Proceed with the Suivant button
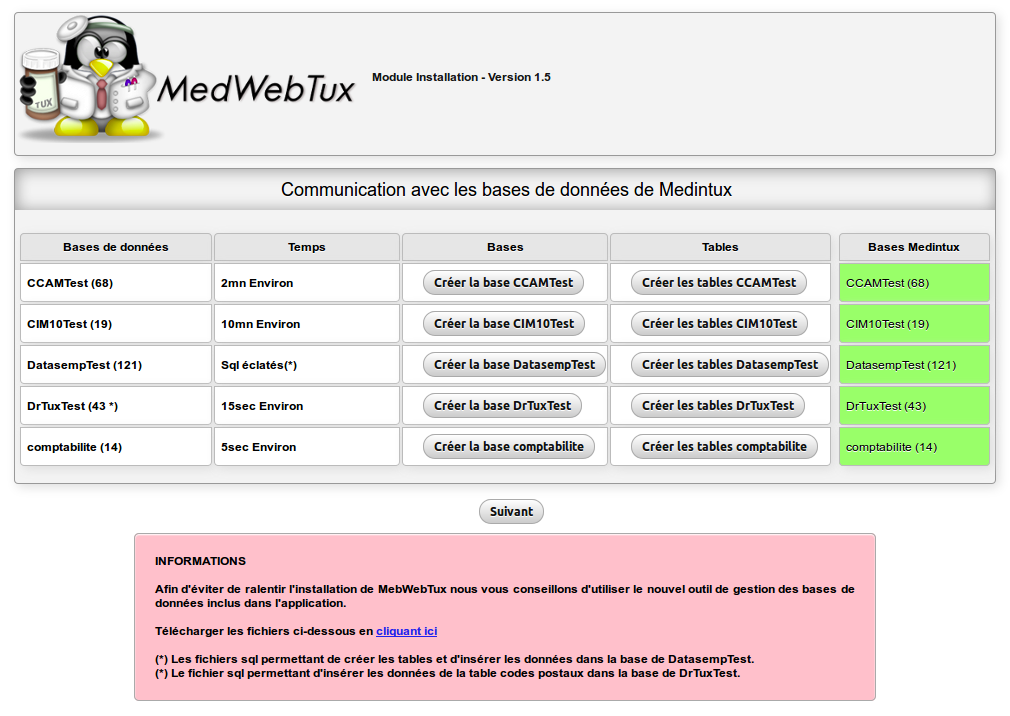Screen dimensions: 1010x716 click(511, 511)
